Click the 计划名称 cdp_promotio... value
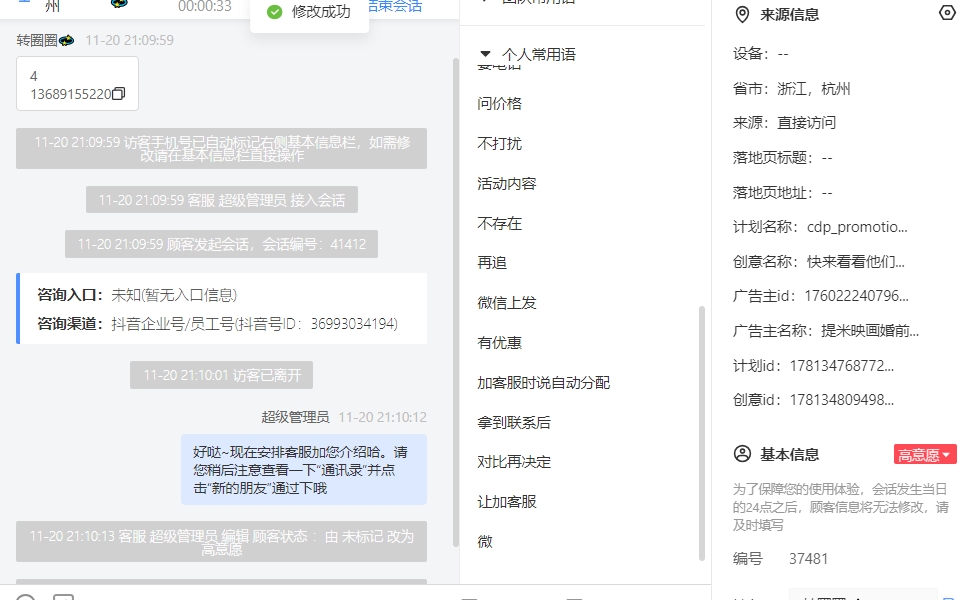Viewport: 978px width, 600px height. pyautogui.click(x=857, y=227)
